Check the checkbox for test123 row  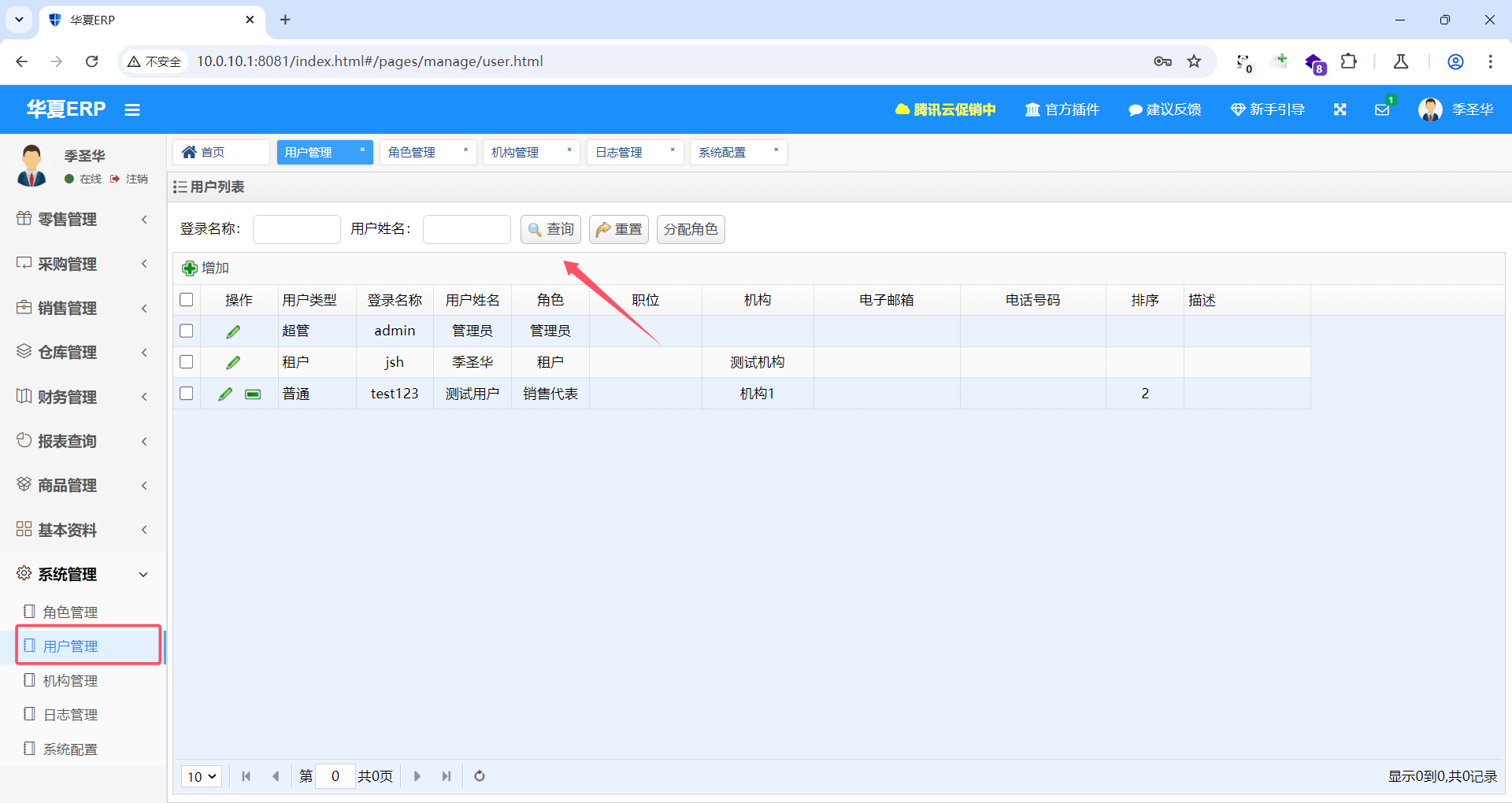(187, 393)
